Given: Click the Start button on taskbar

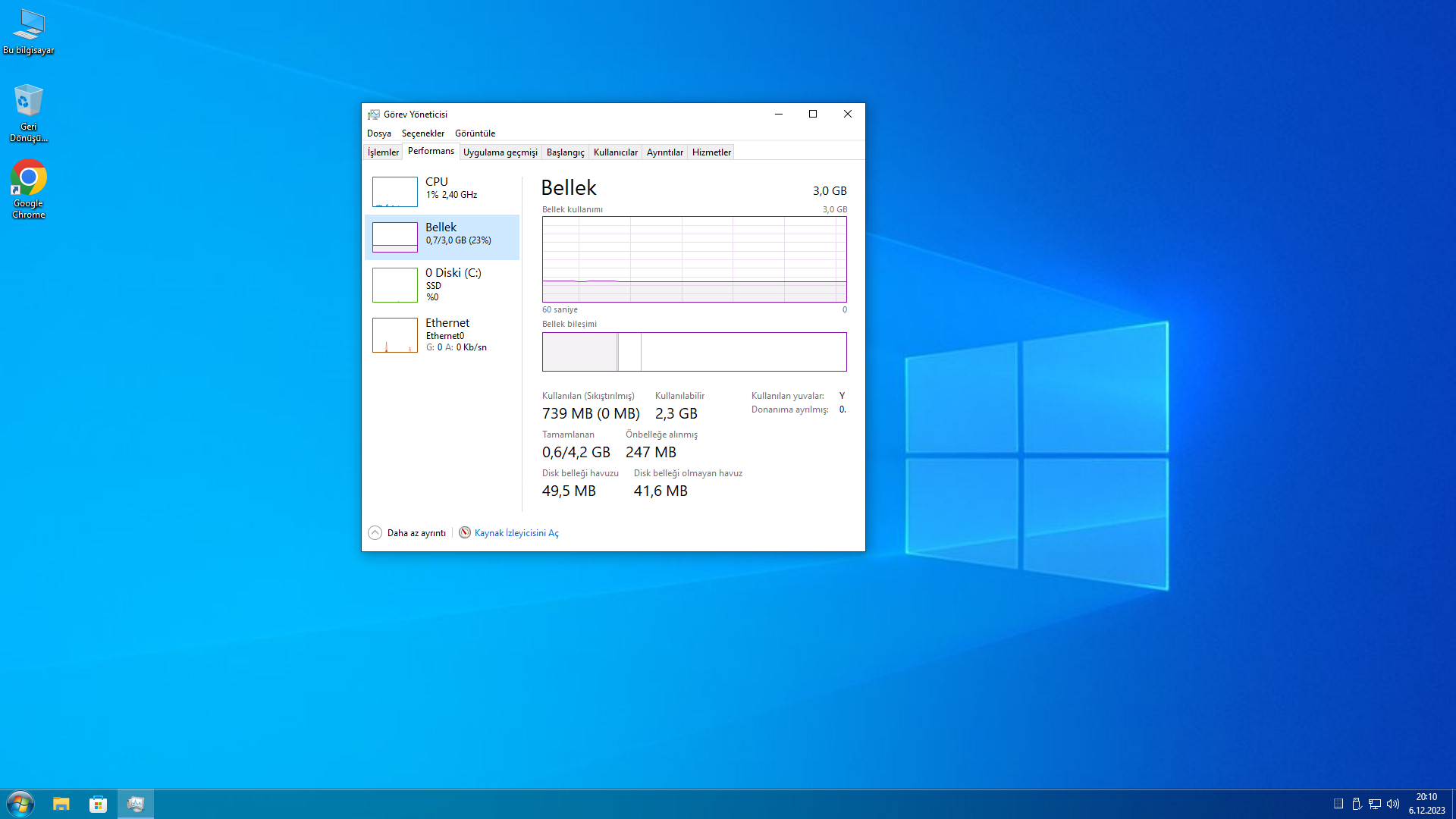Looking at the screenshot, I should pos(20,804).
